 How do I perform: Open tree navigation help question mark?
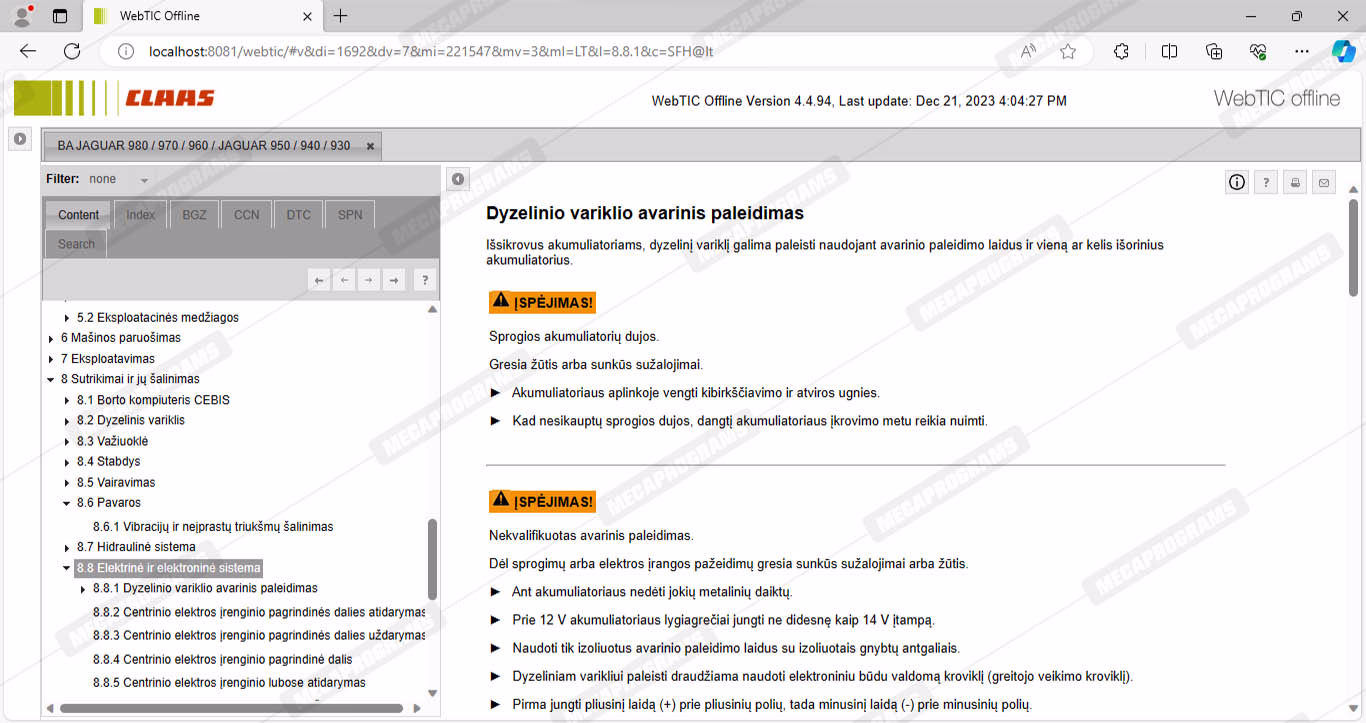424,281
